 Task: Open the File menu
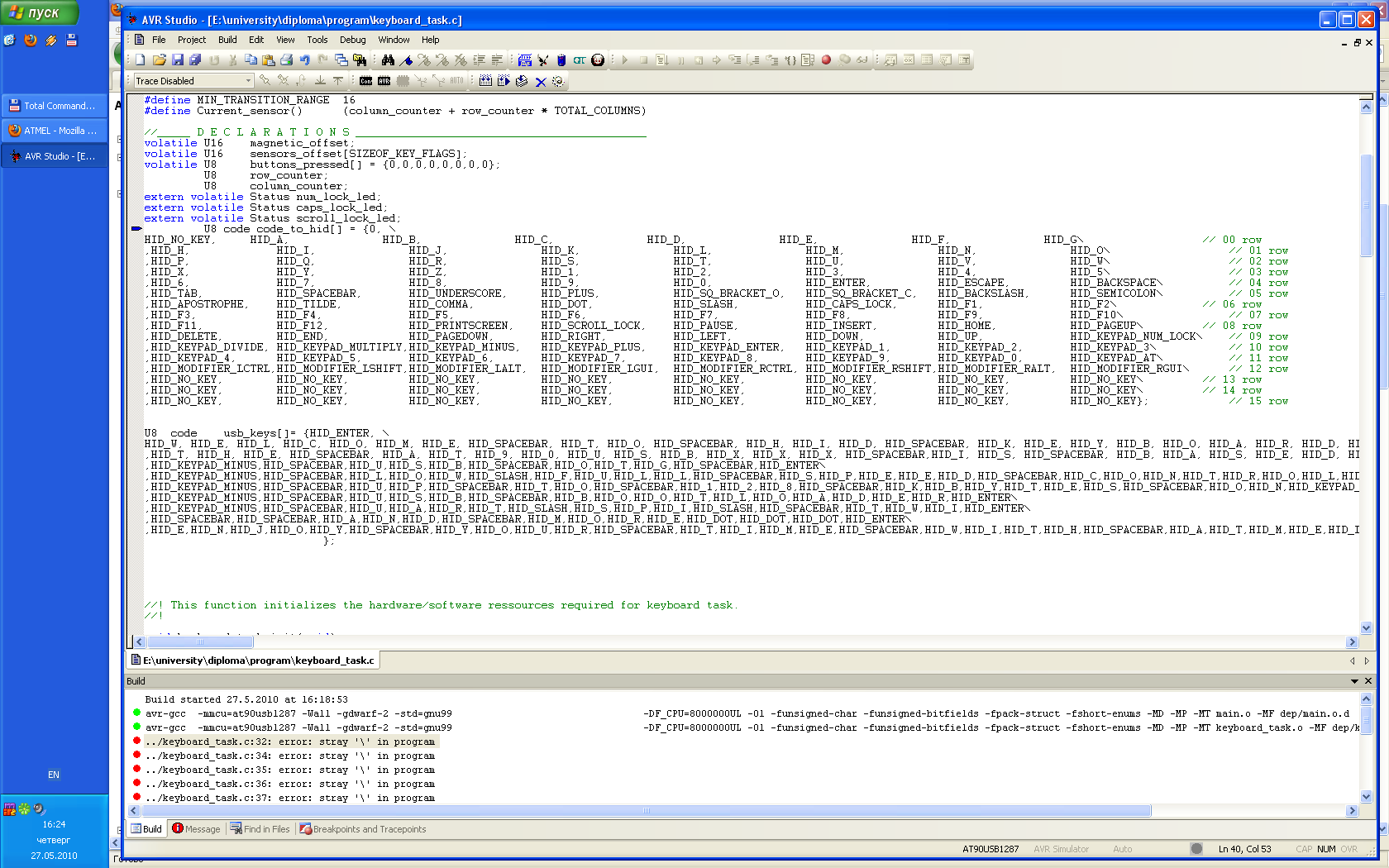click(x=159, y=40)
